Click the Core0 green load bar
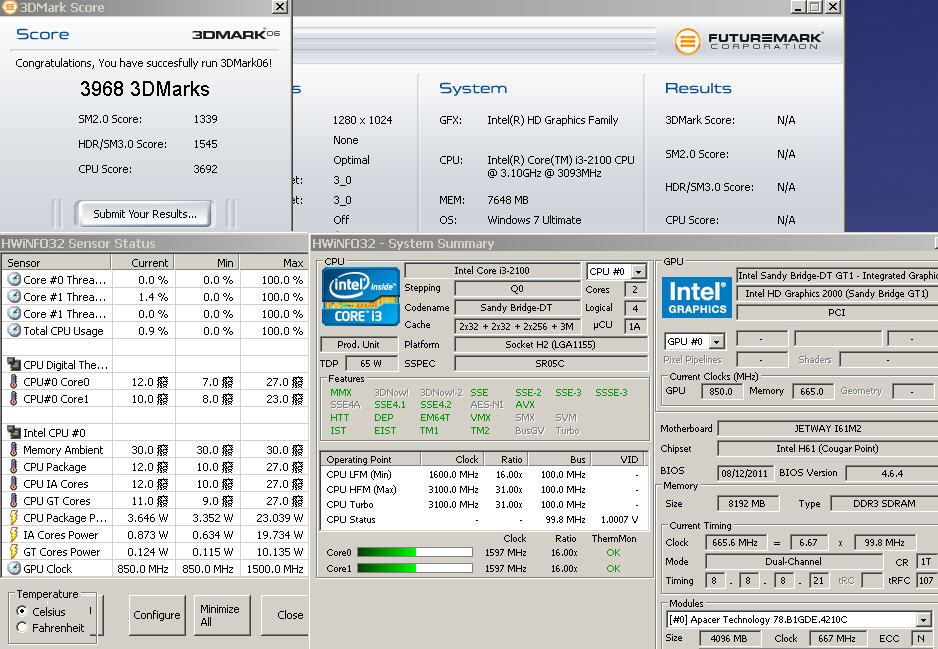The width and height of the screenshot is (938, 649). point(414,552)
